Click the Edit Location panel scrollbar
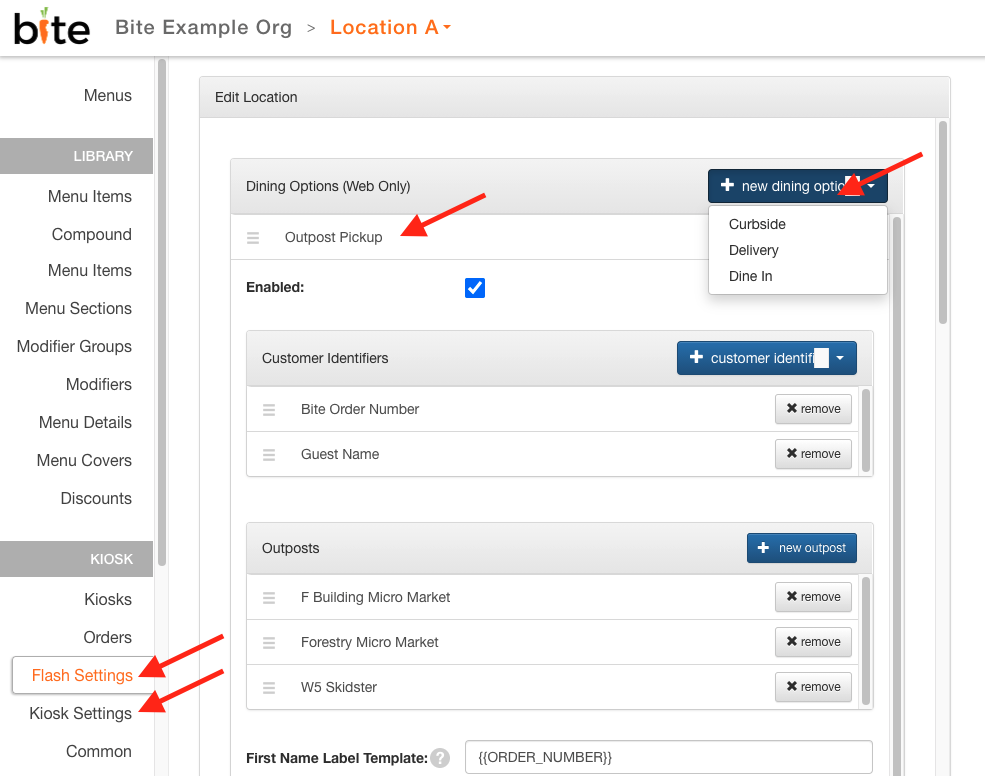This screenshot has height=776, width=985. (942, 222)
